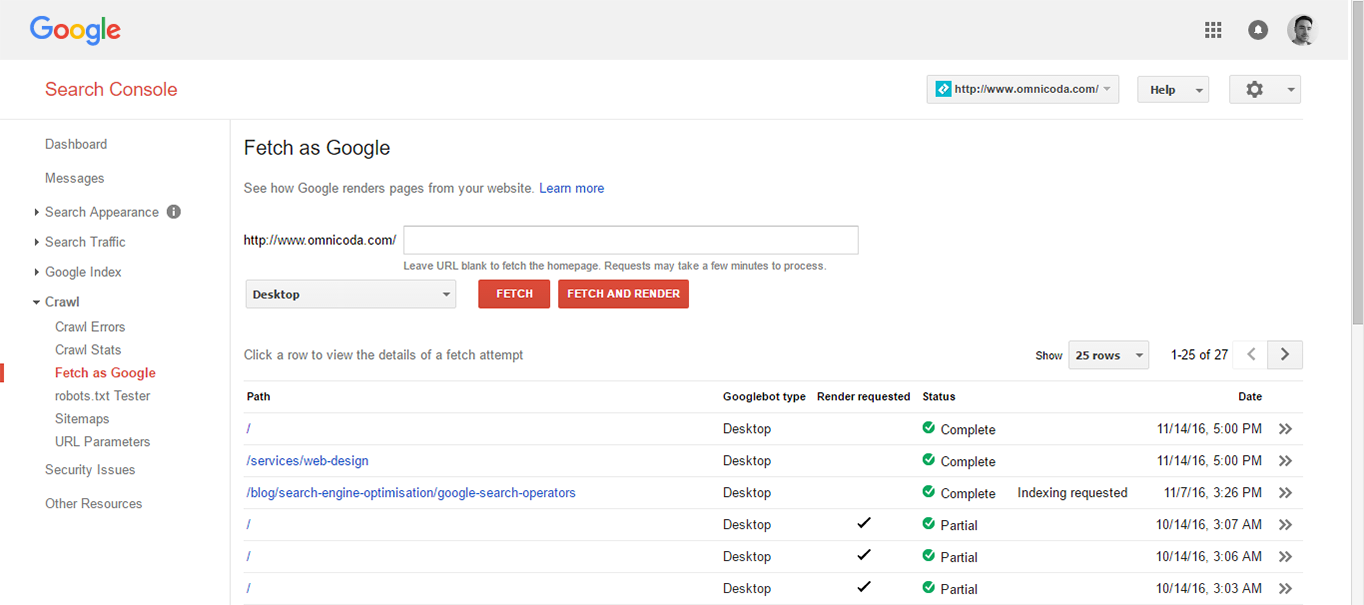Click green Partial status icon at 3:07 AM

929,524
